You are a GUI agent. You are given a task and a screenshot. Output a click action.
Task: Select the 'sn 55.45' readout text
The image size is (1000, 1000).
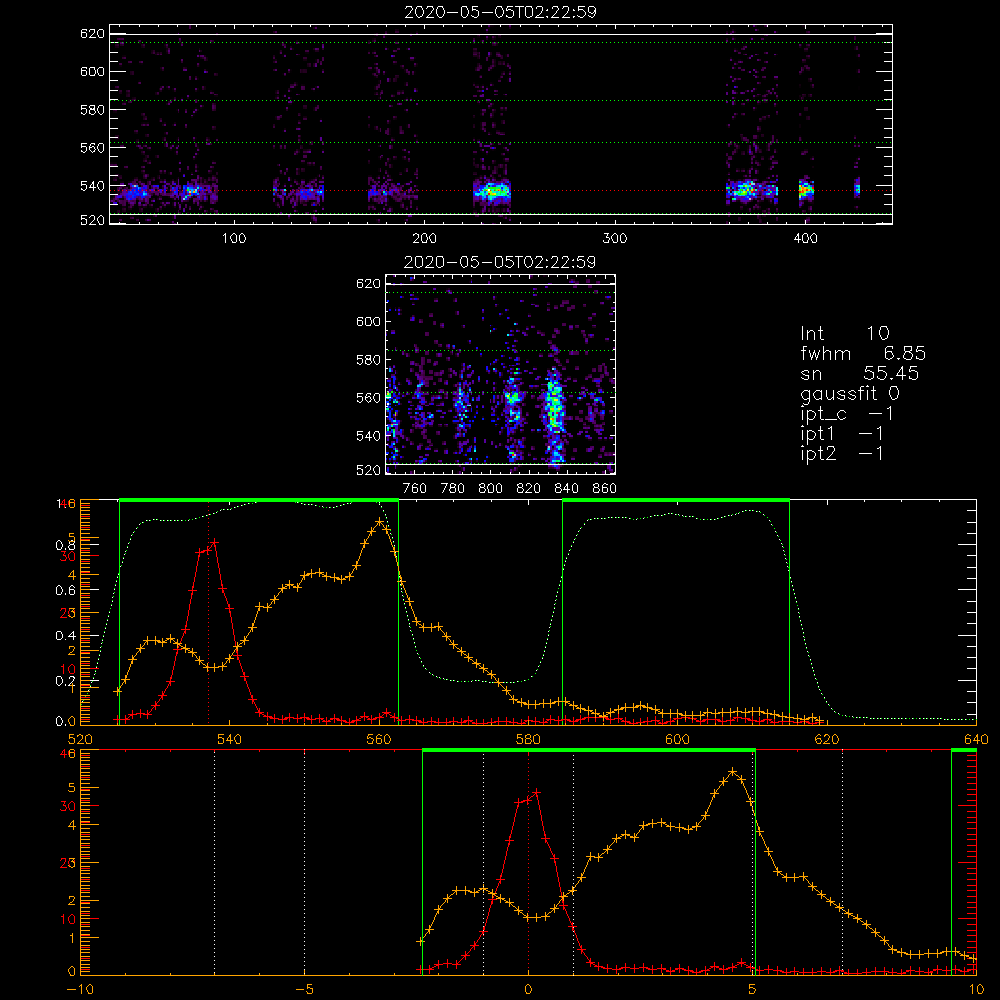point(860,373)
